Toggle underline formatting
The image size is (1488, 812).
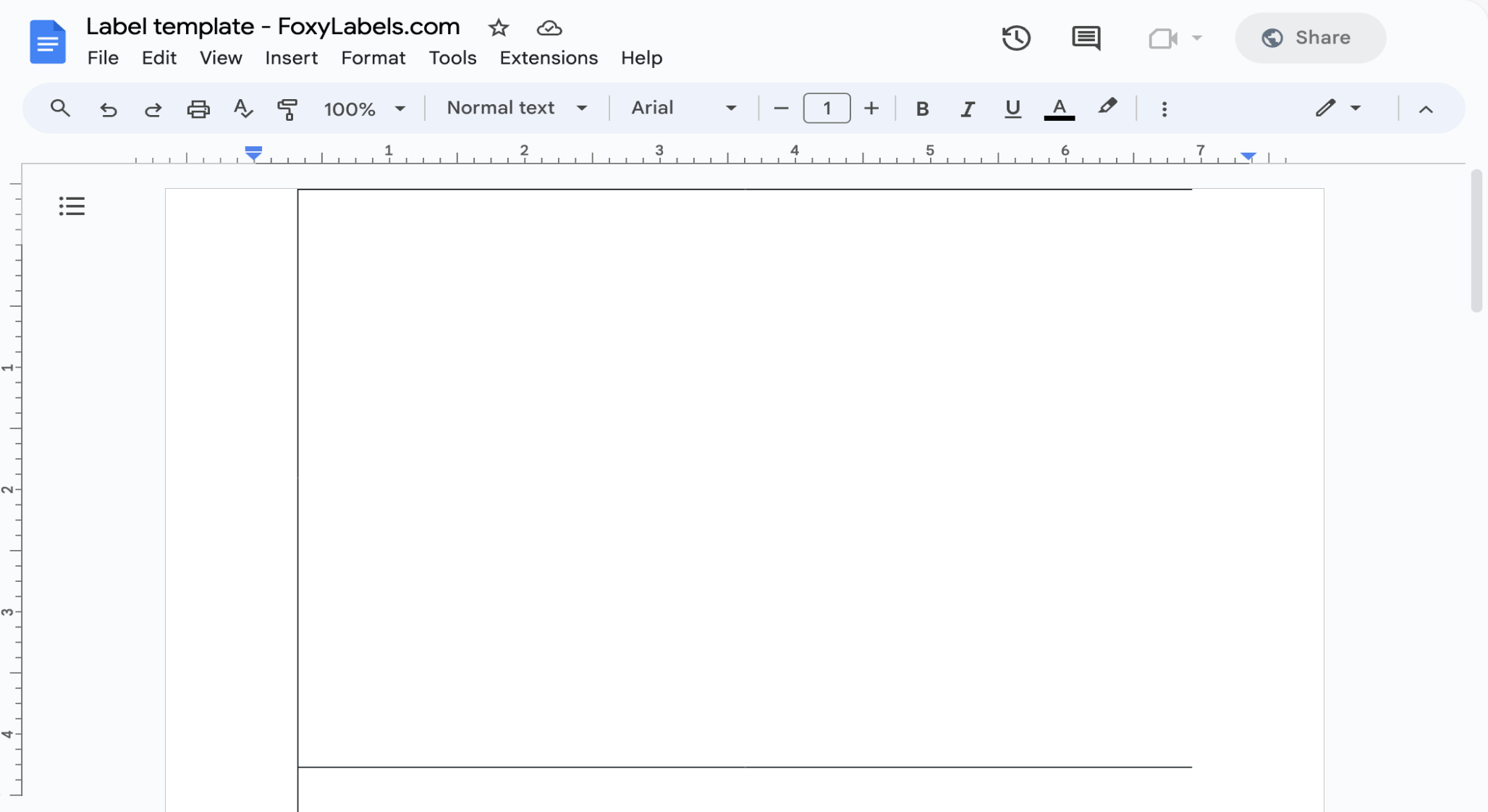[1013, 109]
